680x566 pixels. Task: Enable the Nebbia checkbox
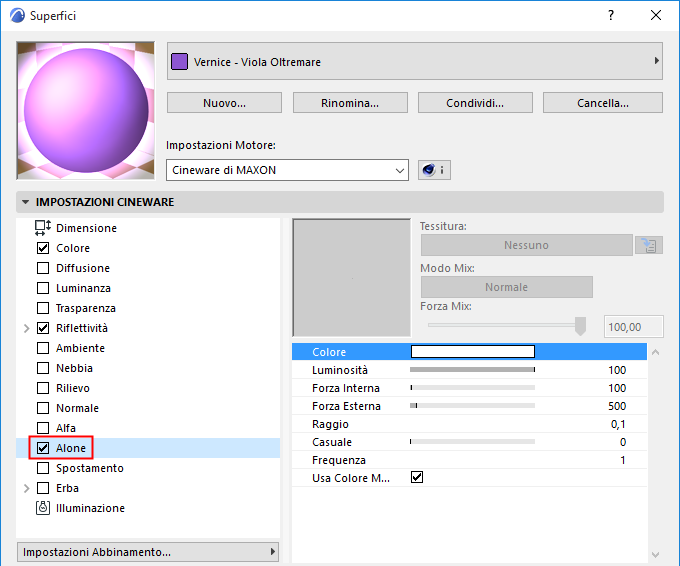(43, 368)
